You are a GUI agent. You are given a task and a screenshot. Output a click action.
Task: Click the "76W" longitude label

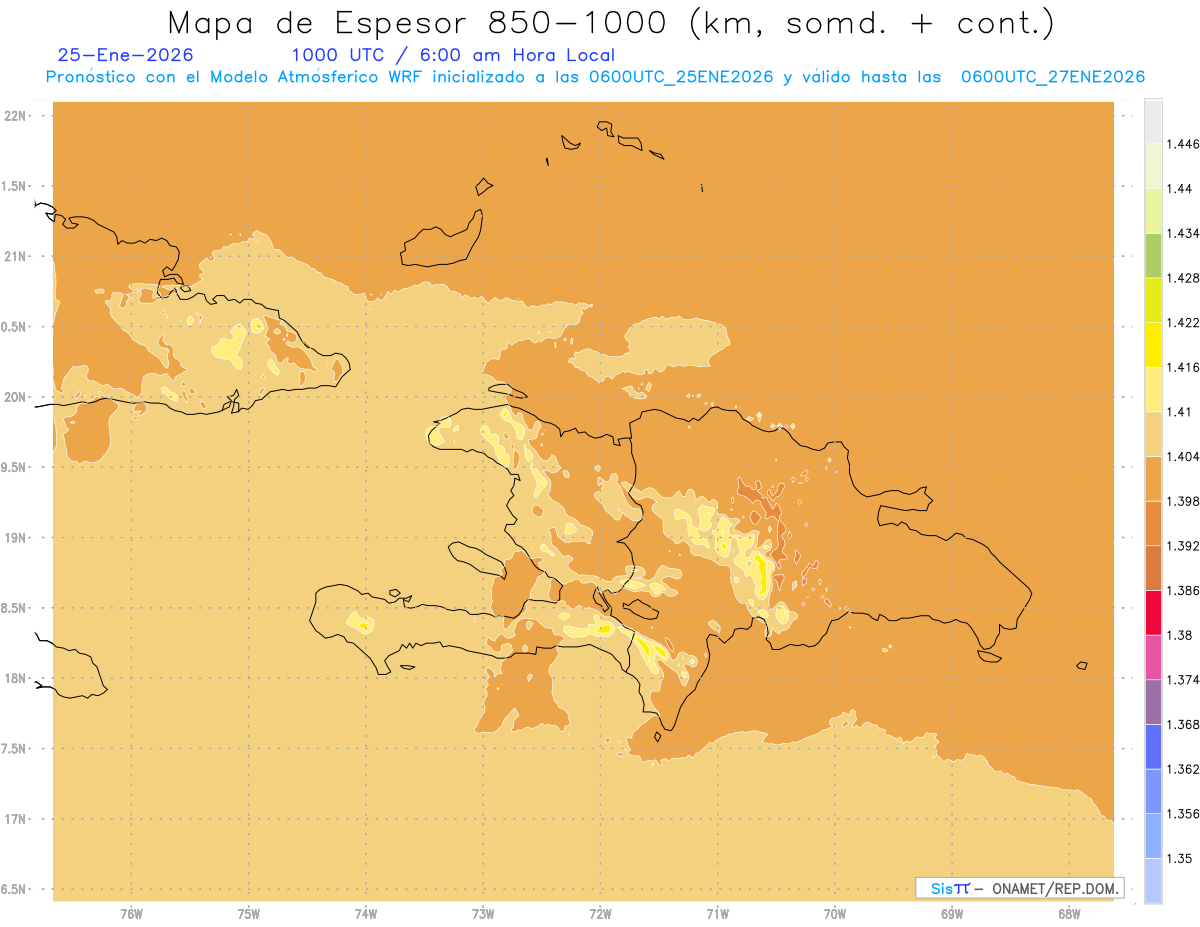pos(131,913)
